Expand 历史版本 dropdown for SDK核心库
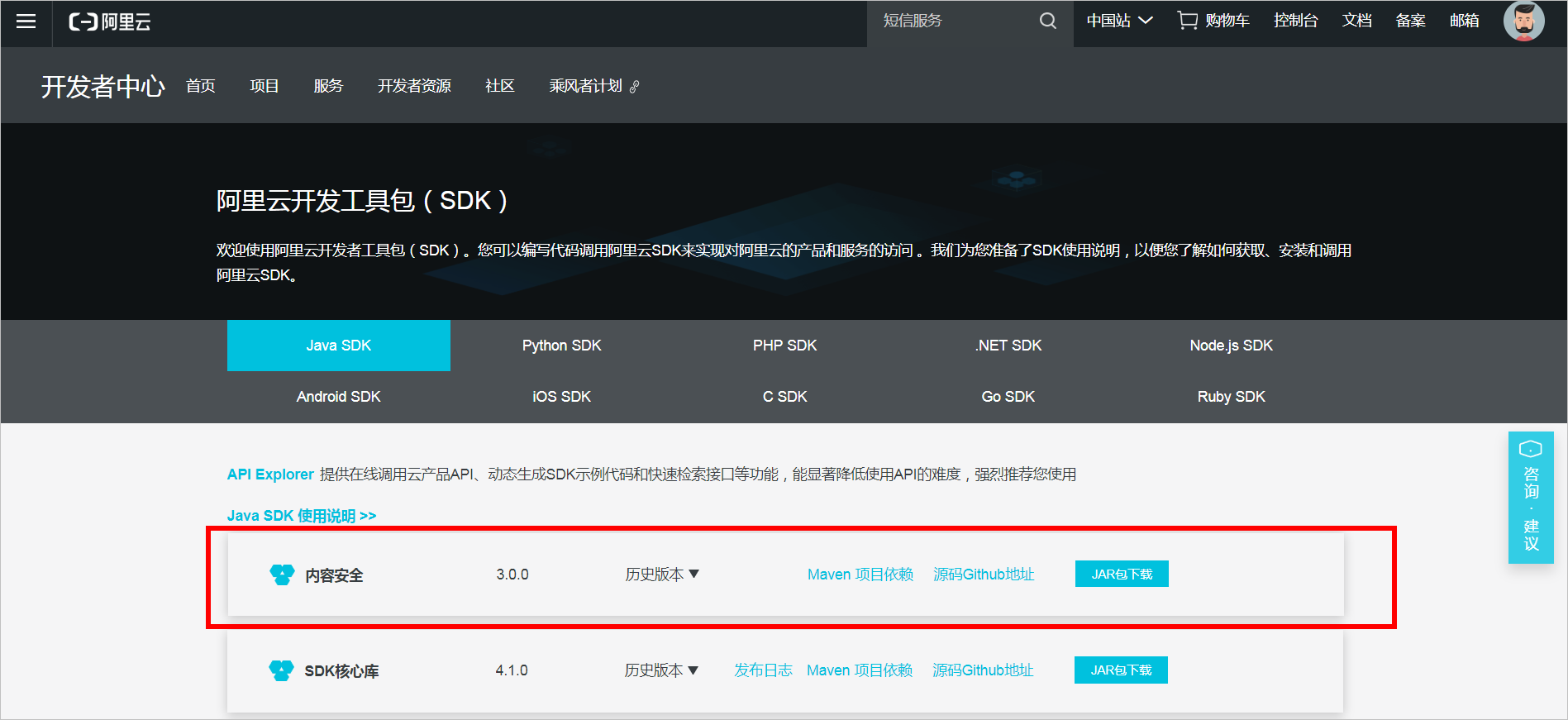This screenshot has height=720, width=1568. [x=661, y=670]
